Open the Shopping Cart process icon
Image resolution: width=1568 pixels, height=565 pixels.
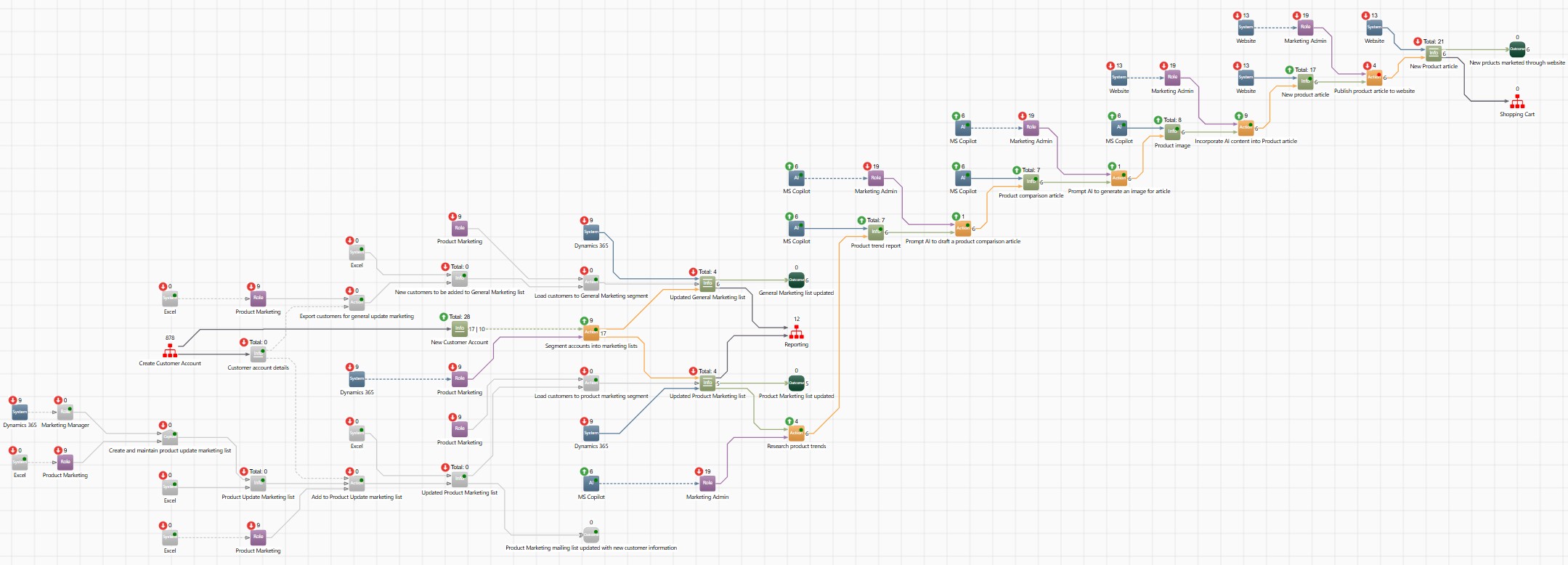point(1517,102)
